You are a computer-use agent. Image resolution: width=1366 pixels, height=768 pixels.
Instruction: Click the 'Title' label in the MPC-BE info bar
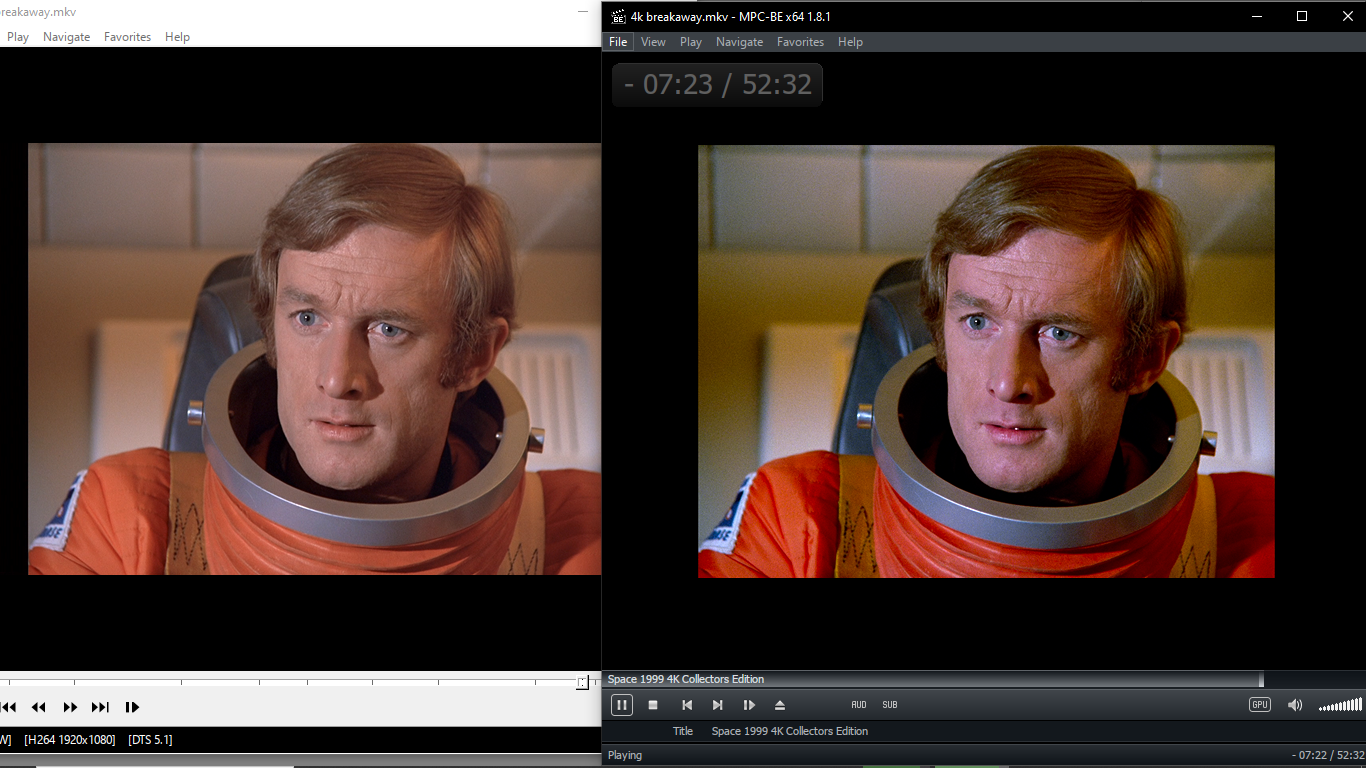point(683,731)
